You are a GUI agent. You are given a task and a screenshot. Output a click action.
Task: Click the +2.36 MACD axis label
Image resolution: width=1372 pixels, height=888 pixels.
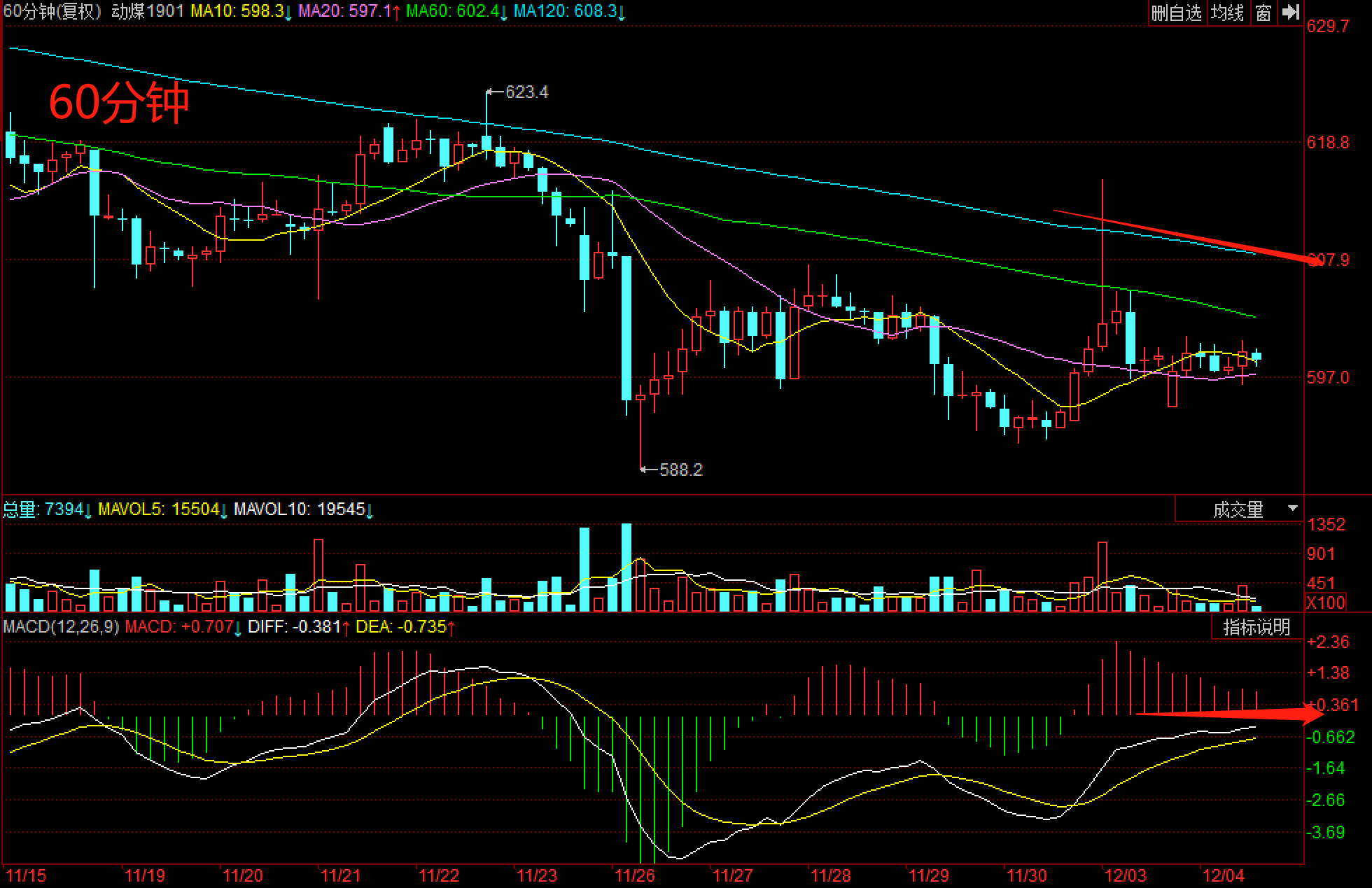[1328, 642]
